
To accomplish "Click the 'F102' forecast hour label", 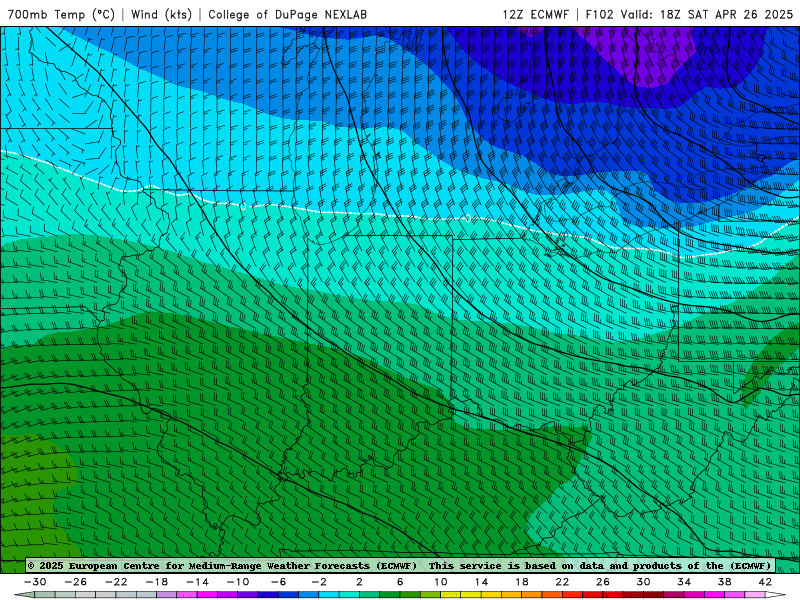I will point(599,15).
